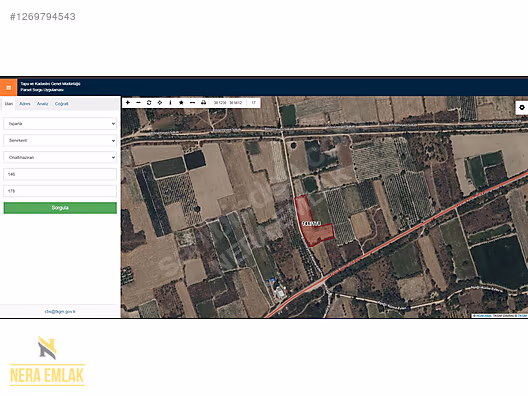Zoom in with the plus tool
Image resolution: width=528 pixels, height=396 pixels.
tap(128, 102)
